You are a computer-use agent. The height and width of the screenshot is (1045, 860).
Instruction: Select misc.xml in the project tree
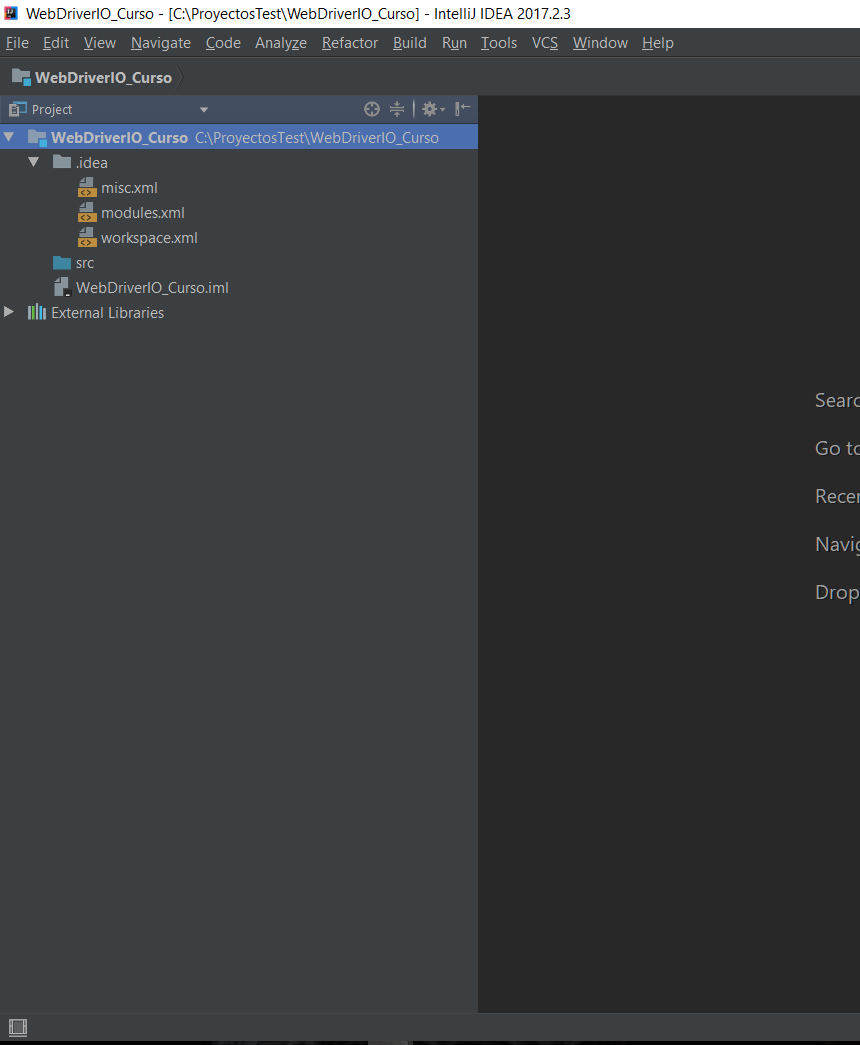click(x=129, y=188)
